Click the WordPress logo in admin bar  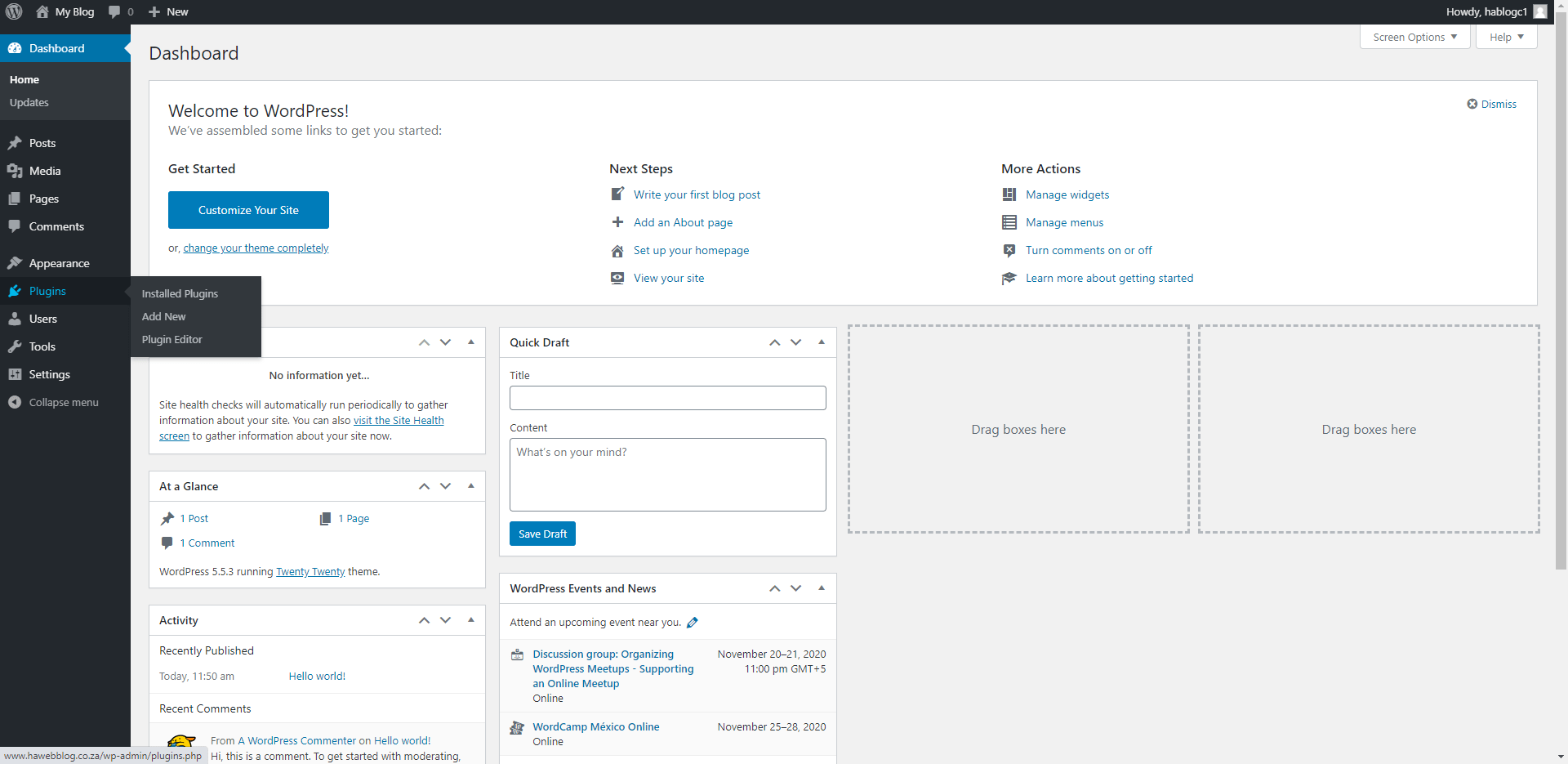(14, 12)
